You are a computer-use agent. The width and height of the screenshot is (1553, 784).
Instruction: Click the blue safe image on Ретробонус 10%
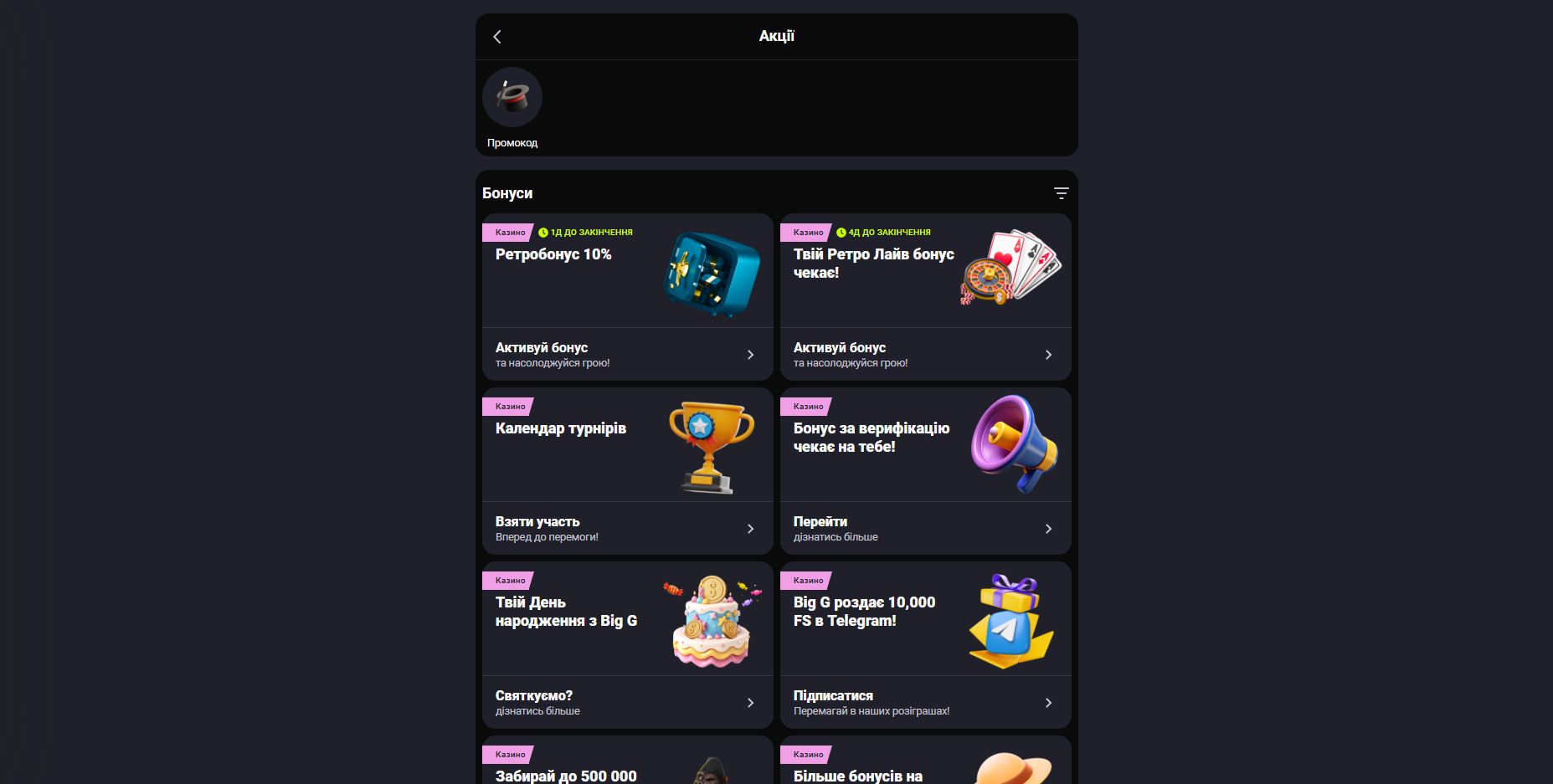(x=711, y=274)
